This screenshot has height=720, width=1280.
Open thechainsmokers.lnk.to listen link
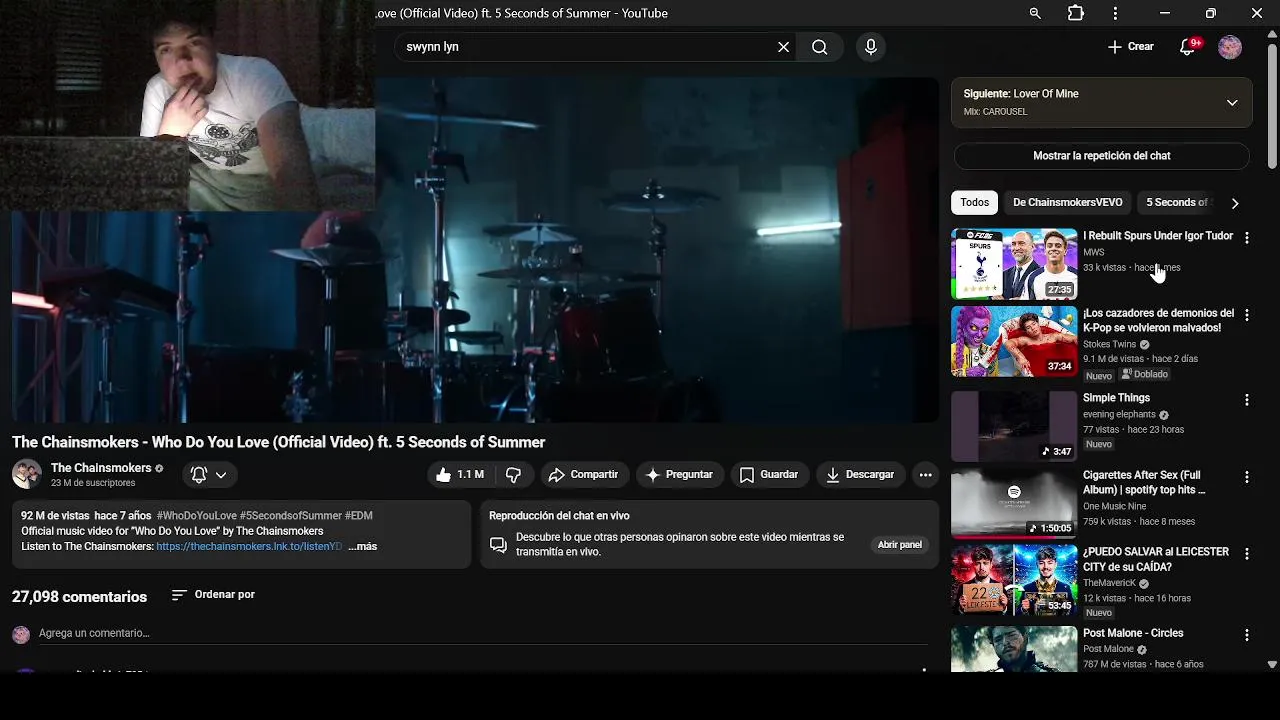[x=249, y=547]
